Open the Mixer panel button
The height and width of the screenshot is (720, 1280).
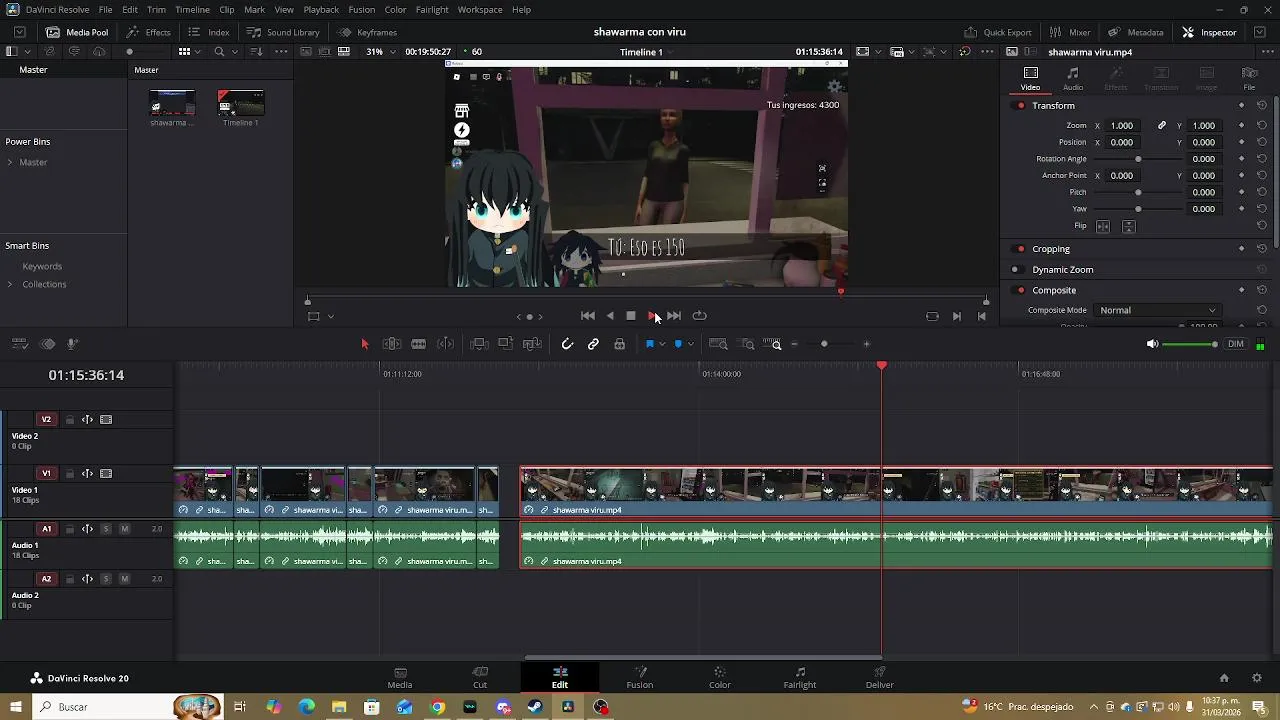click(x=1070, y=32)
